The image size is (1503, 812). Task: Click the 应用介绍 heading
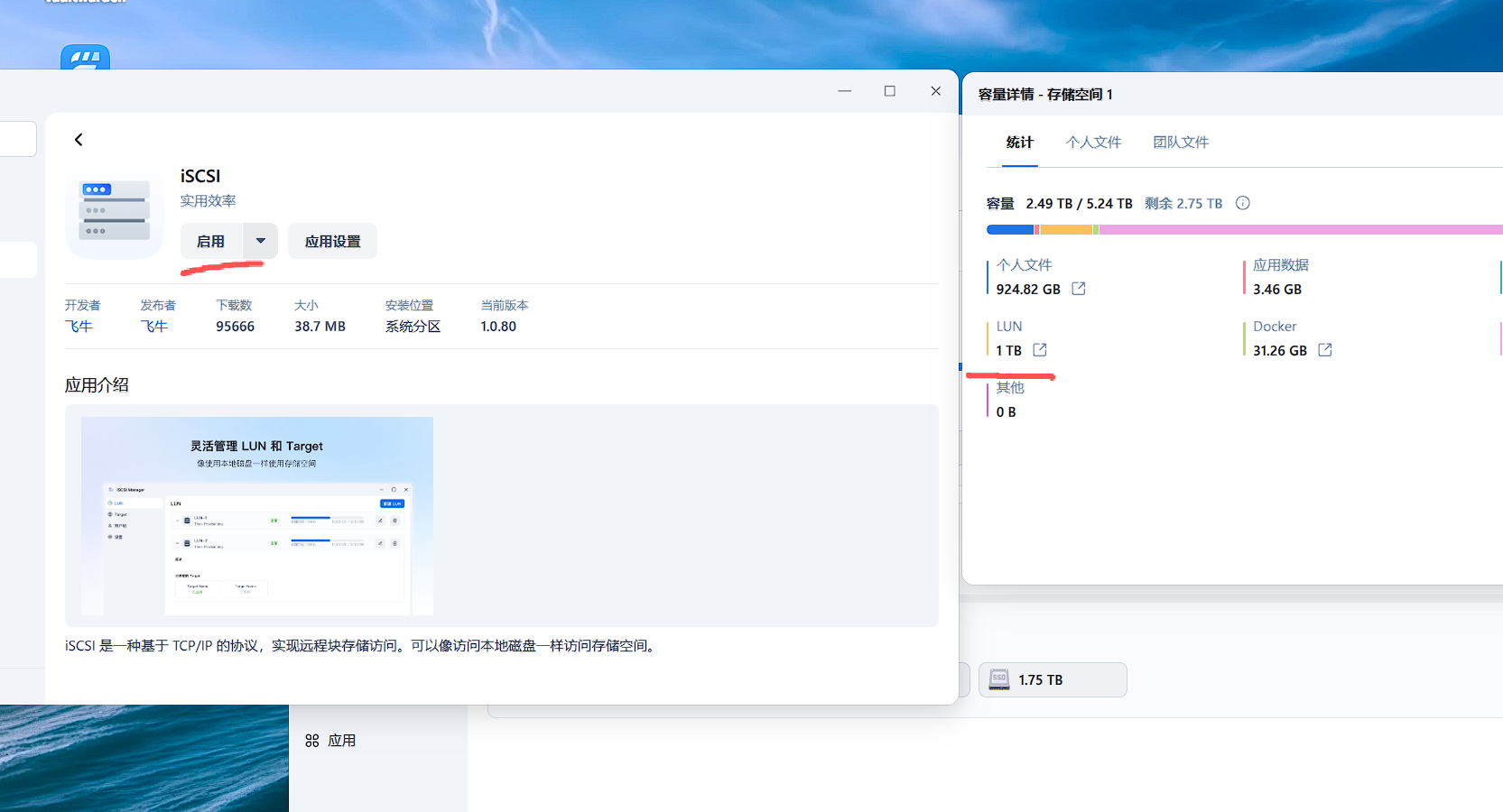pyautogui.click(x=97, y=385)
